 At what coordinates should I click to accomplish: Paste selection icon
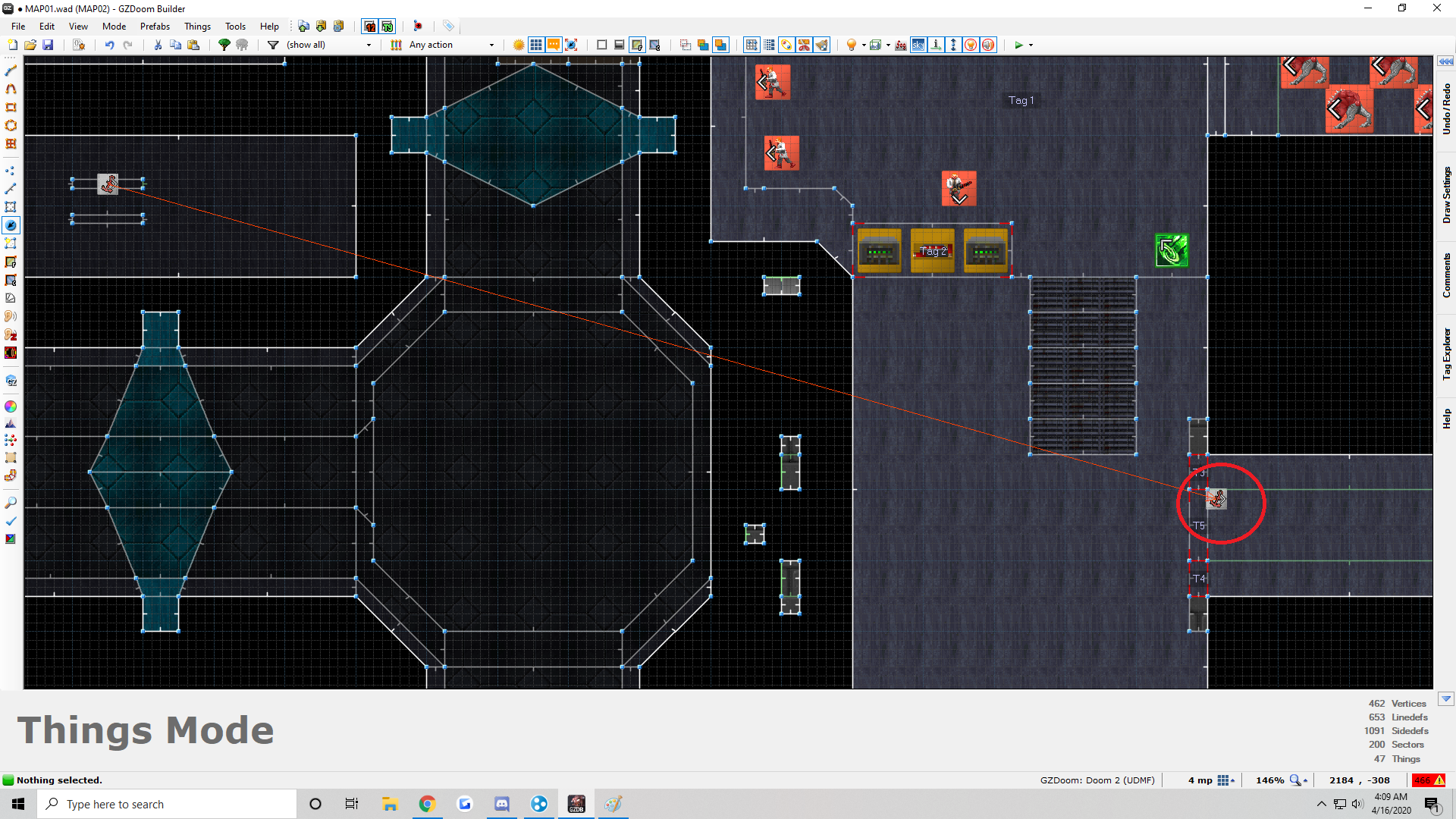tap(193, 45)
